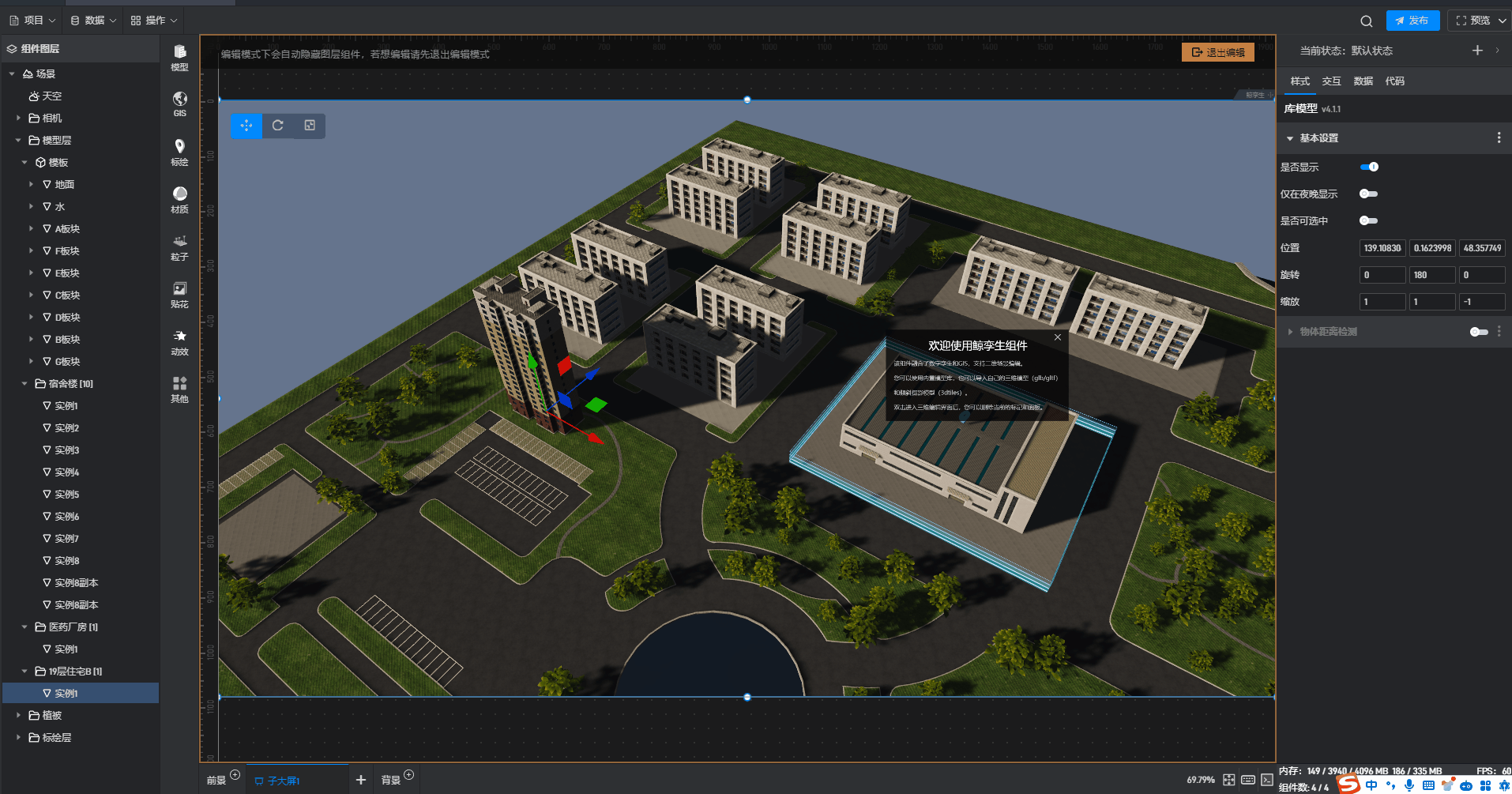Open the 粒子 (Particle) component panel
Screen dimensions: 1512x794
click(x=179, y=246)
